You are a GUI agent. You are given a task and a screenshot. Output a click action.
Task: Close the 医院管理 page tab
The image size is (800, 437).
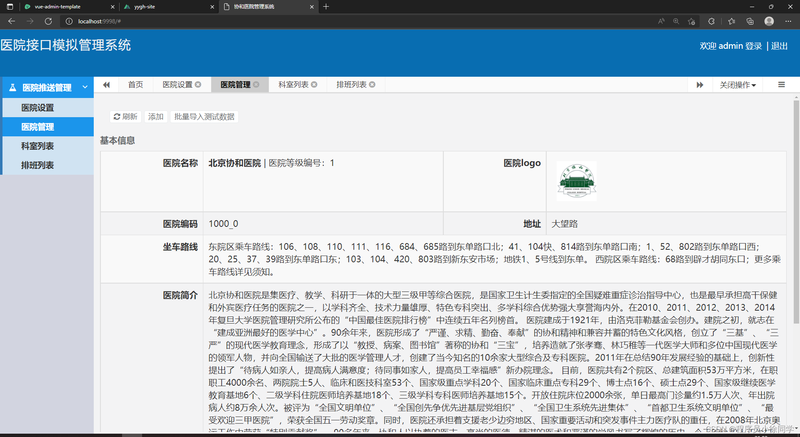[x=256, y=85]
